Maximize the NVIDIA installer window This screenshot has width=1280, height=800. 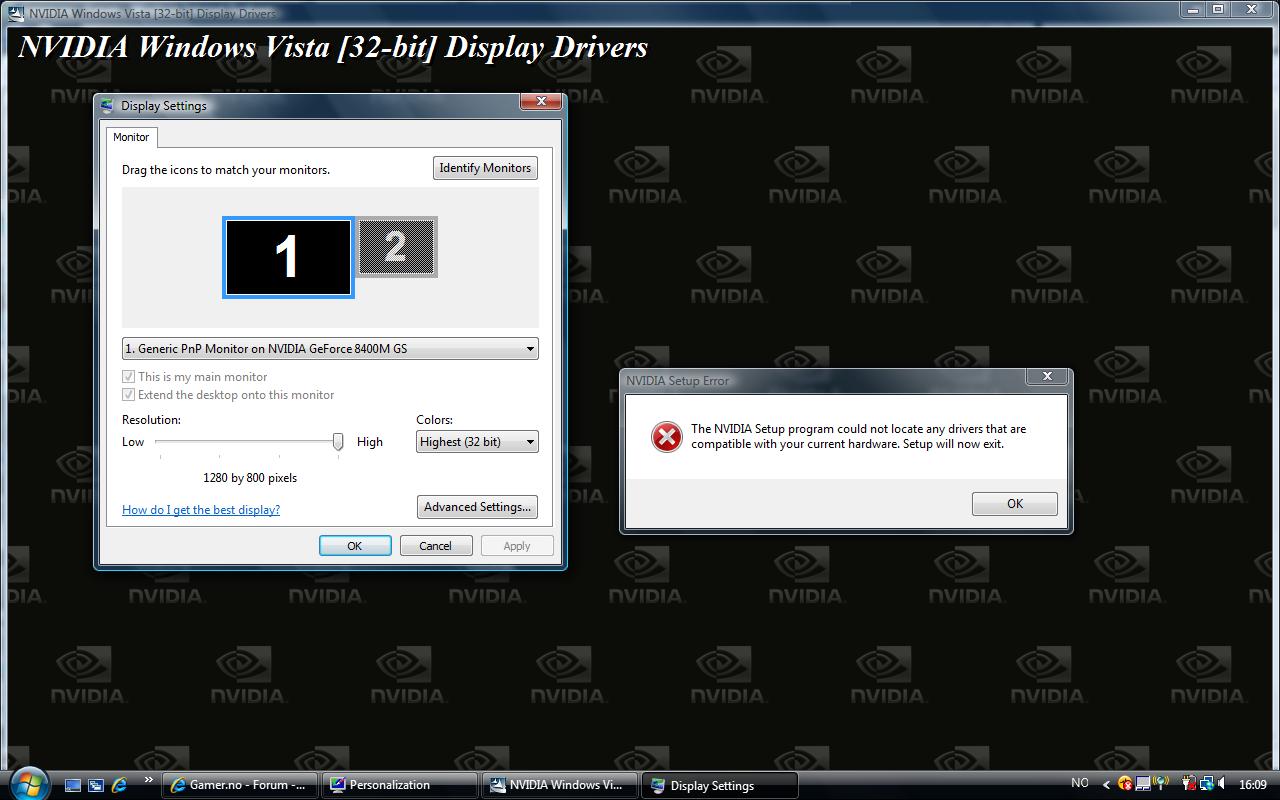pyautogui.click(x=1219, y=9)
